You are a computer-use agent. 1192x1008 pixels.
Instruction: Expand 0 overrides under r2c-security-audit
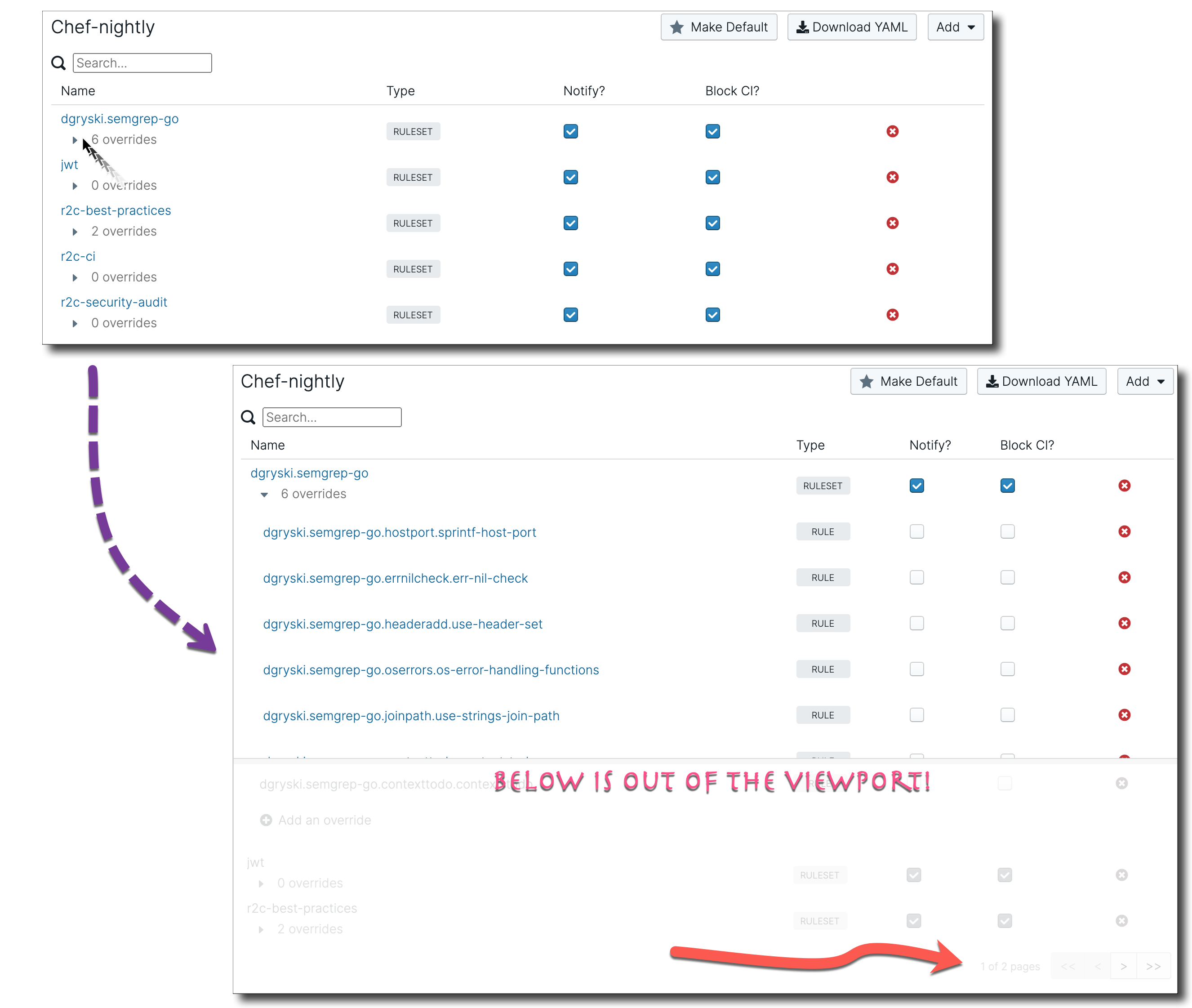click(x=75, y=323)
